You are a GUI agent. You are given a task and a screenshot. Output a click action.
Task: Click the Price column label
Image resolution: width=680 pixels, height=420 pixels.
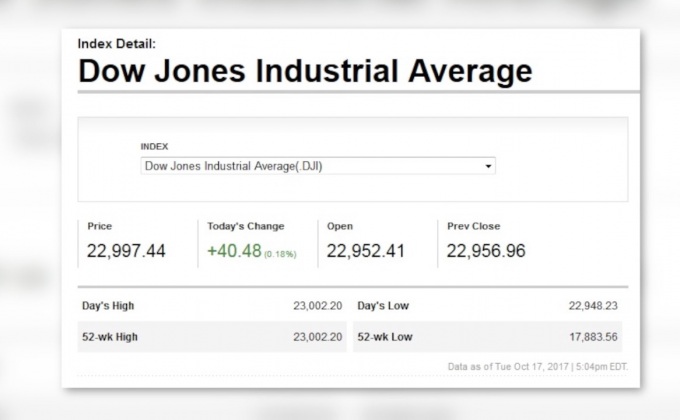pos(99,226)
